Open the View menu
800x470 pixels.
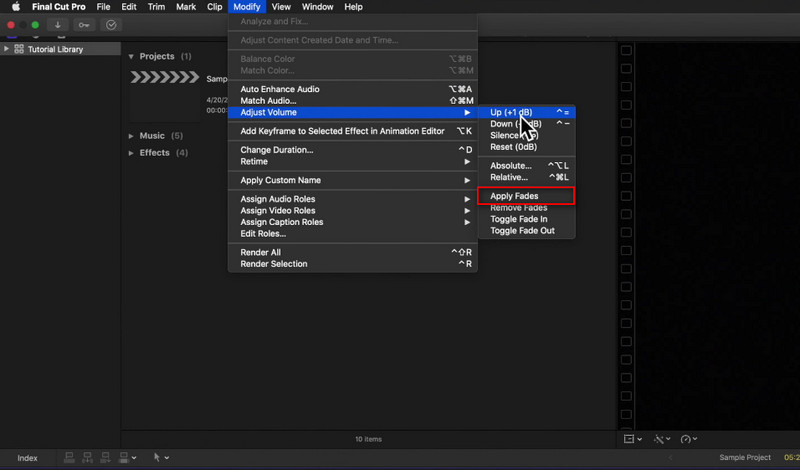click(281, 7)
